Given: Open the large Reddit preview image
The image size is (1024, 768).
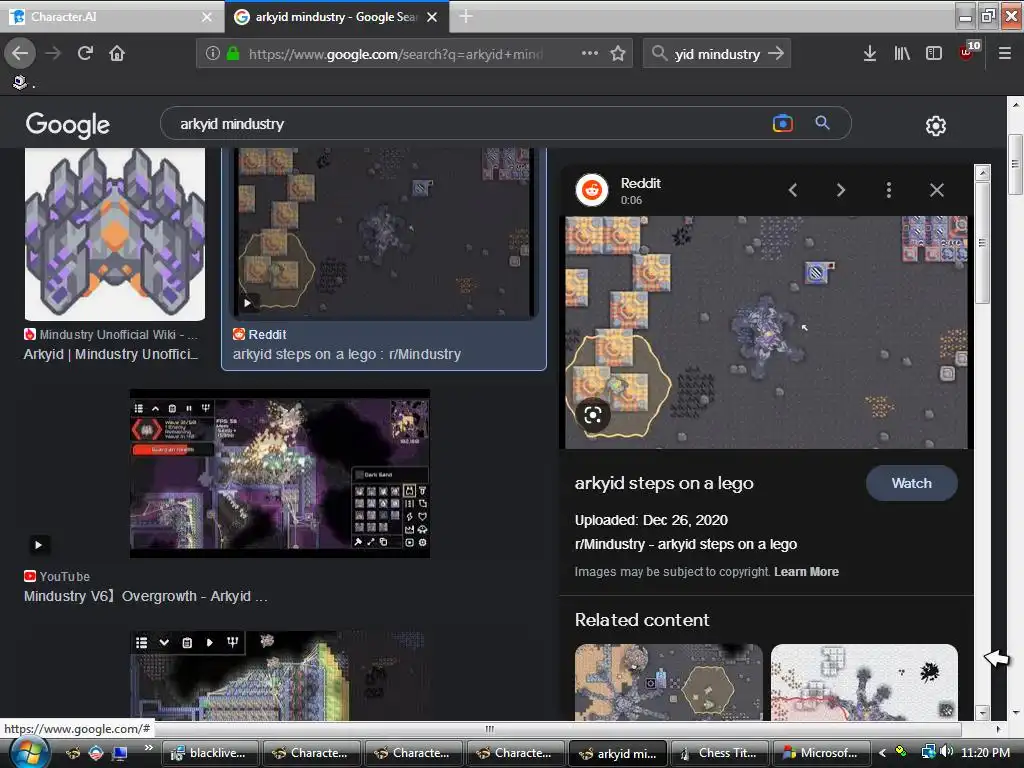Looking at the screenshot, I should click(766, 332).
